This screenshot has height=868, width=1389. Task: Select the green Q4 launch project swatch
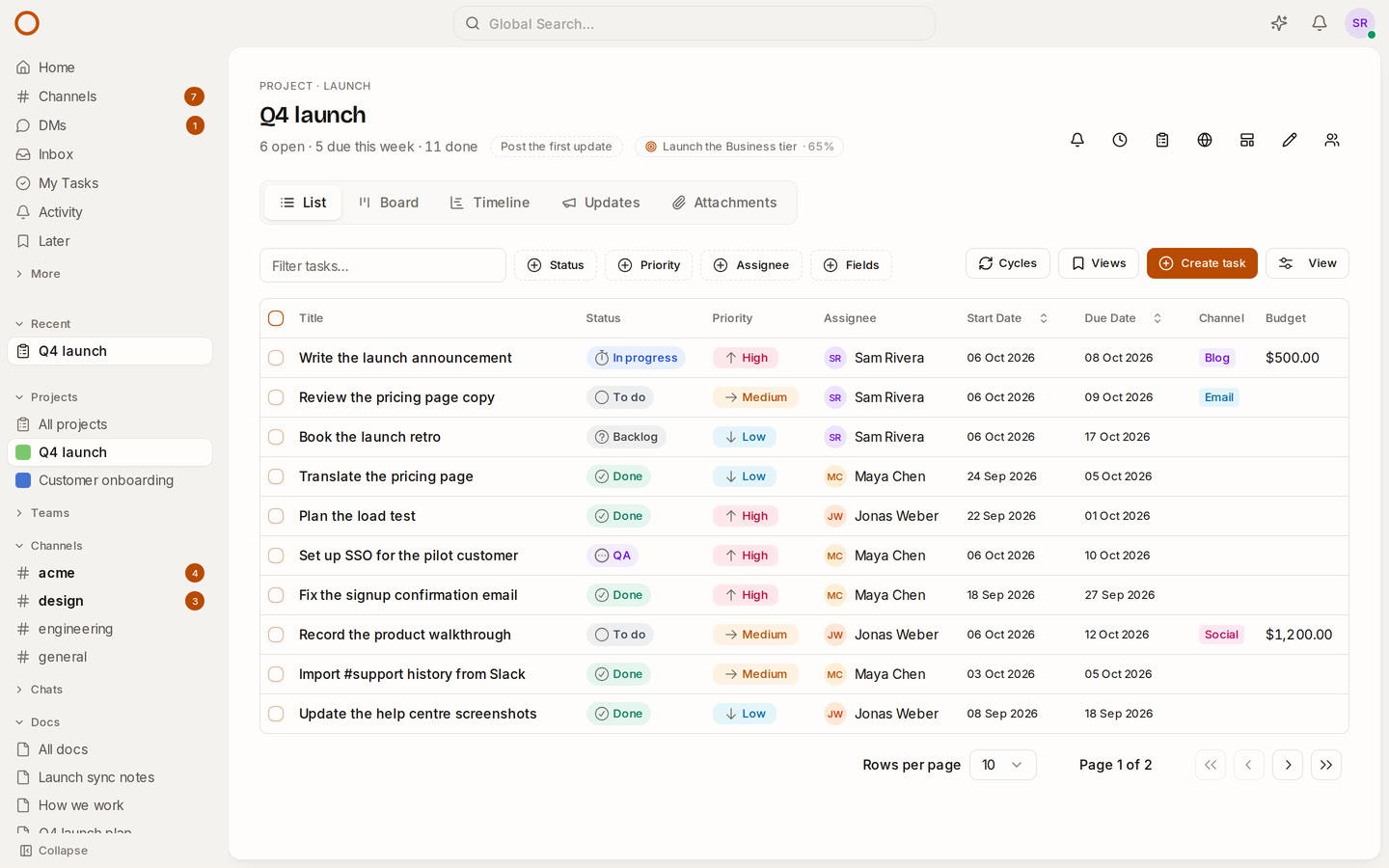tap(23, 452)
